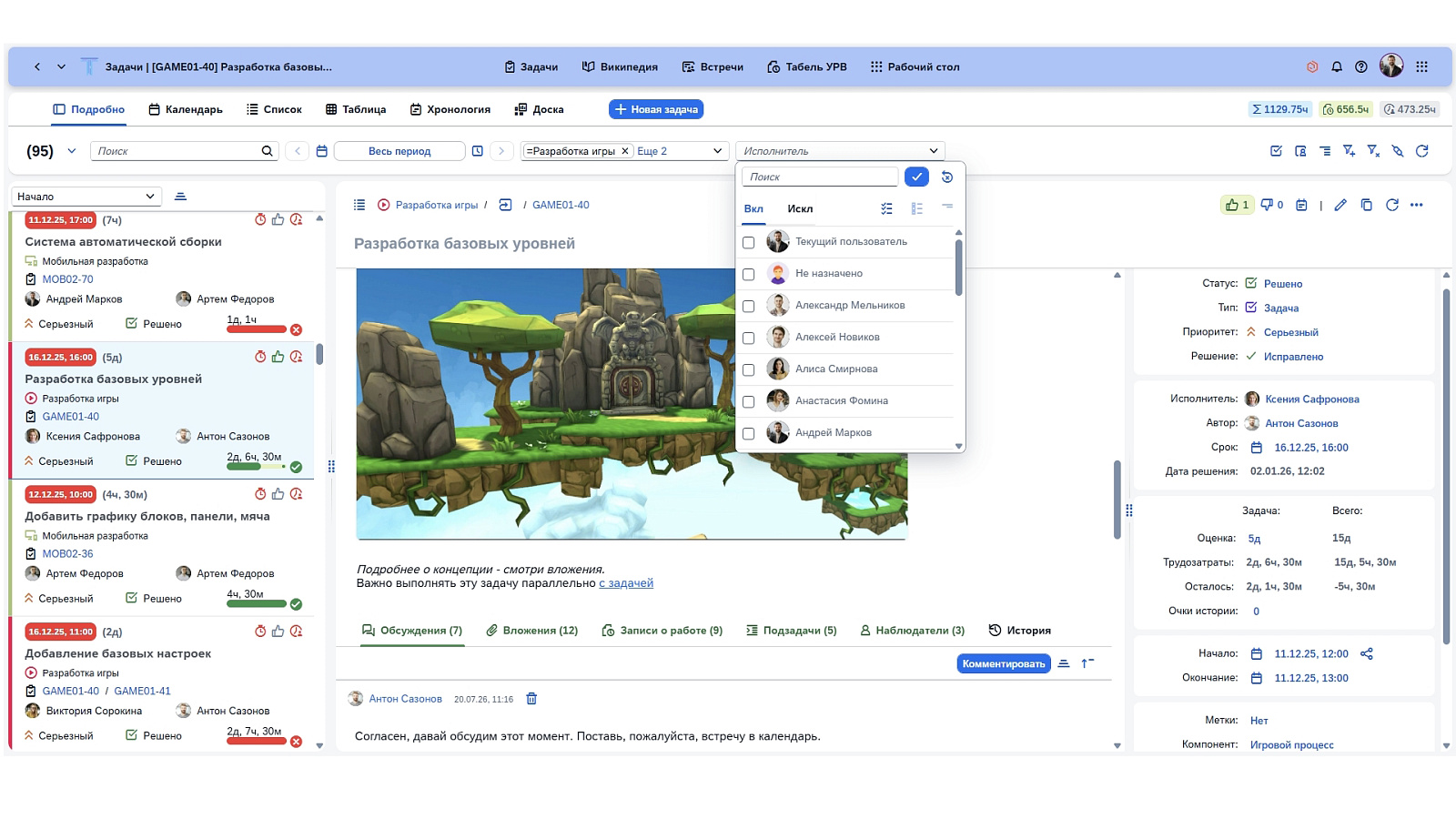Click the select-all checklist icon in popup
Screen dimensions: 1456x819
[886, 208]
